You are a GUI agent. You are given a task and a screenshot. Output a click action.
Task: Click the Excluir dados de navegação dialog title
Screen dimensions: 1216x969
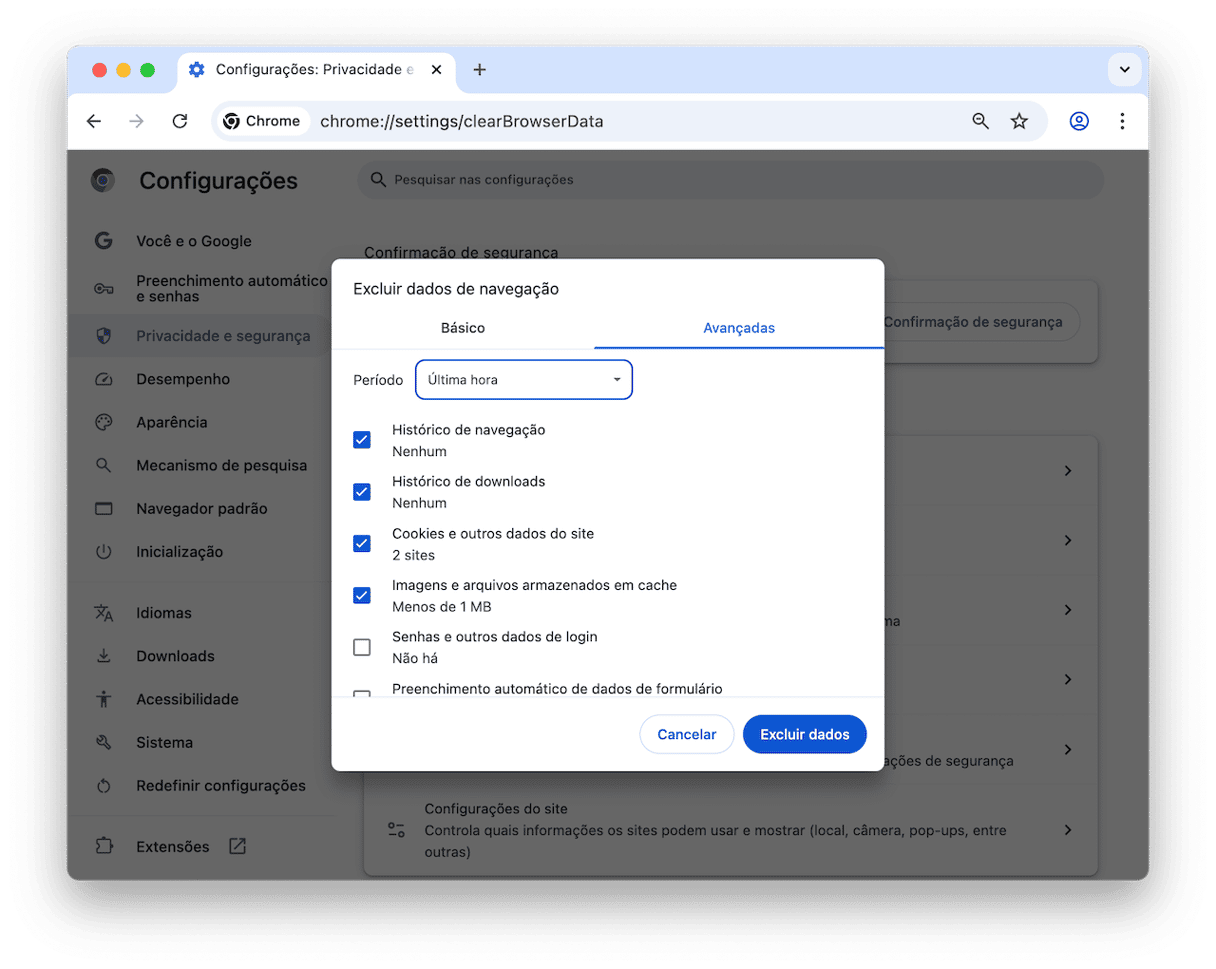[456, 289]
